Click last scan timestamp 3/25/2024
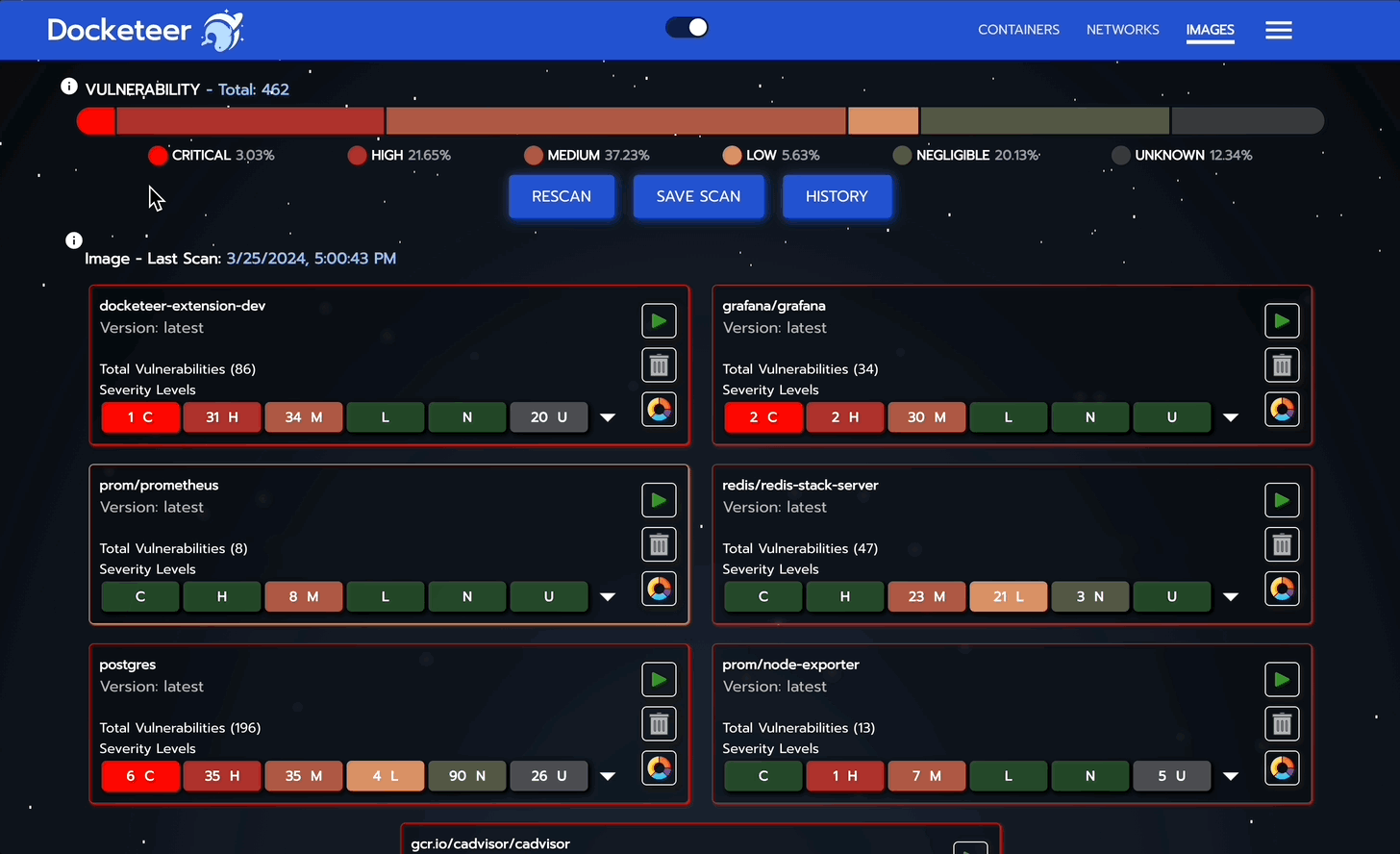Screen dimensions: 1400x854 coord(311,258)
